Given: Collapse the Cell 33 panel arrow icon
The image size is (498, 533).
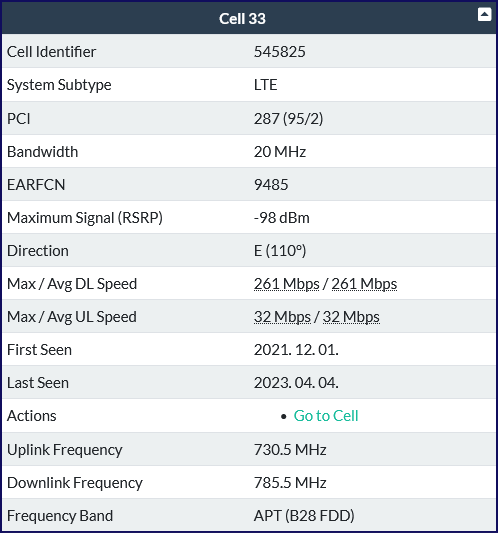Looking at the screenshot, I should click(484, 15).
